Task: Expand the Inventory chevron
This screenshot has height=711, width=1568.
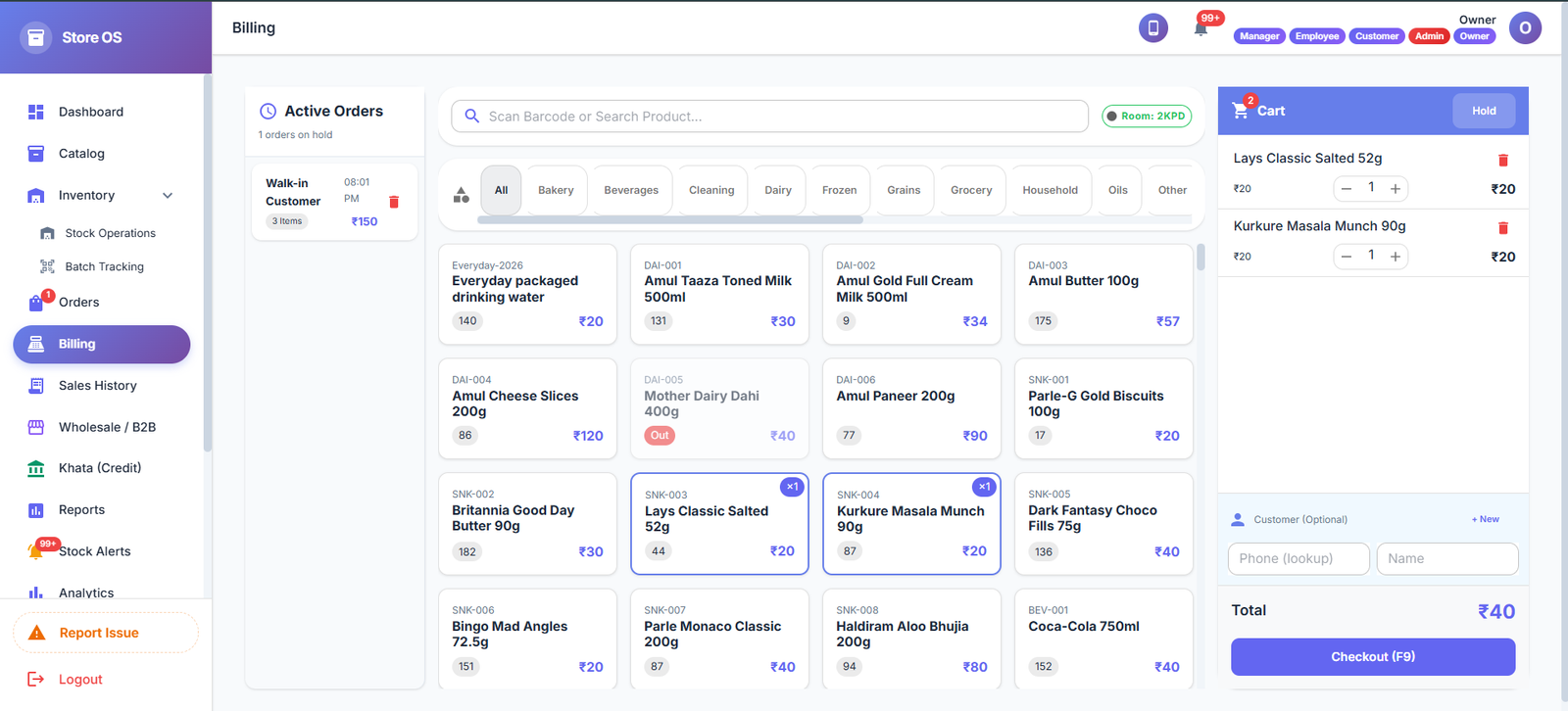Action: tap(168, 196)
